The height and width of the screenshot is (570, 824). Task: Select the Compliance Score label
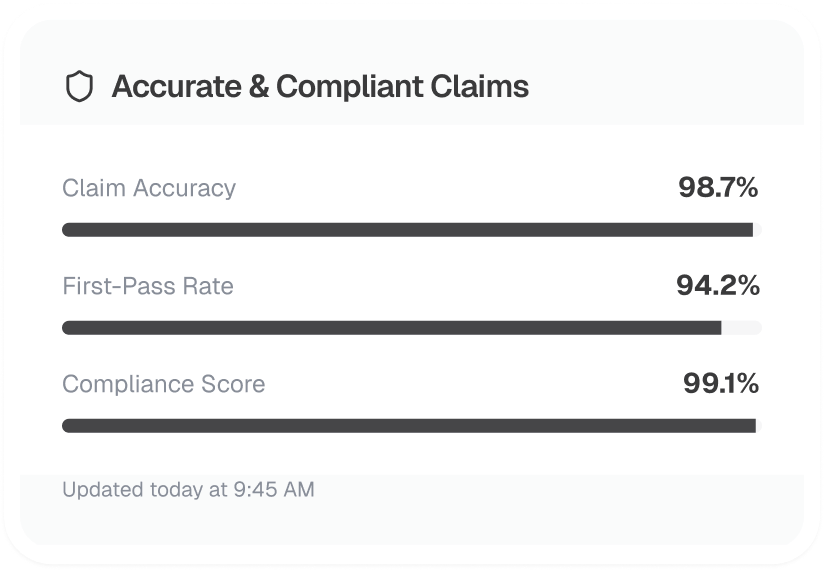pos(164,384)
